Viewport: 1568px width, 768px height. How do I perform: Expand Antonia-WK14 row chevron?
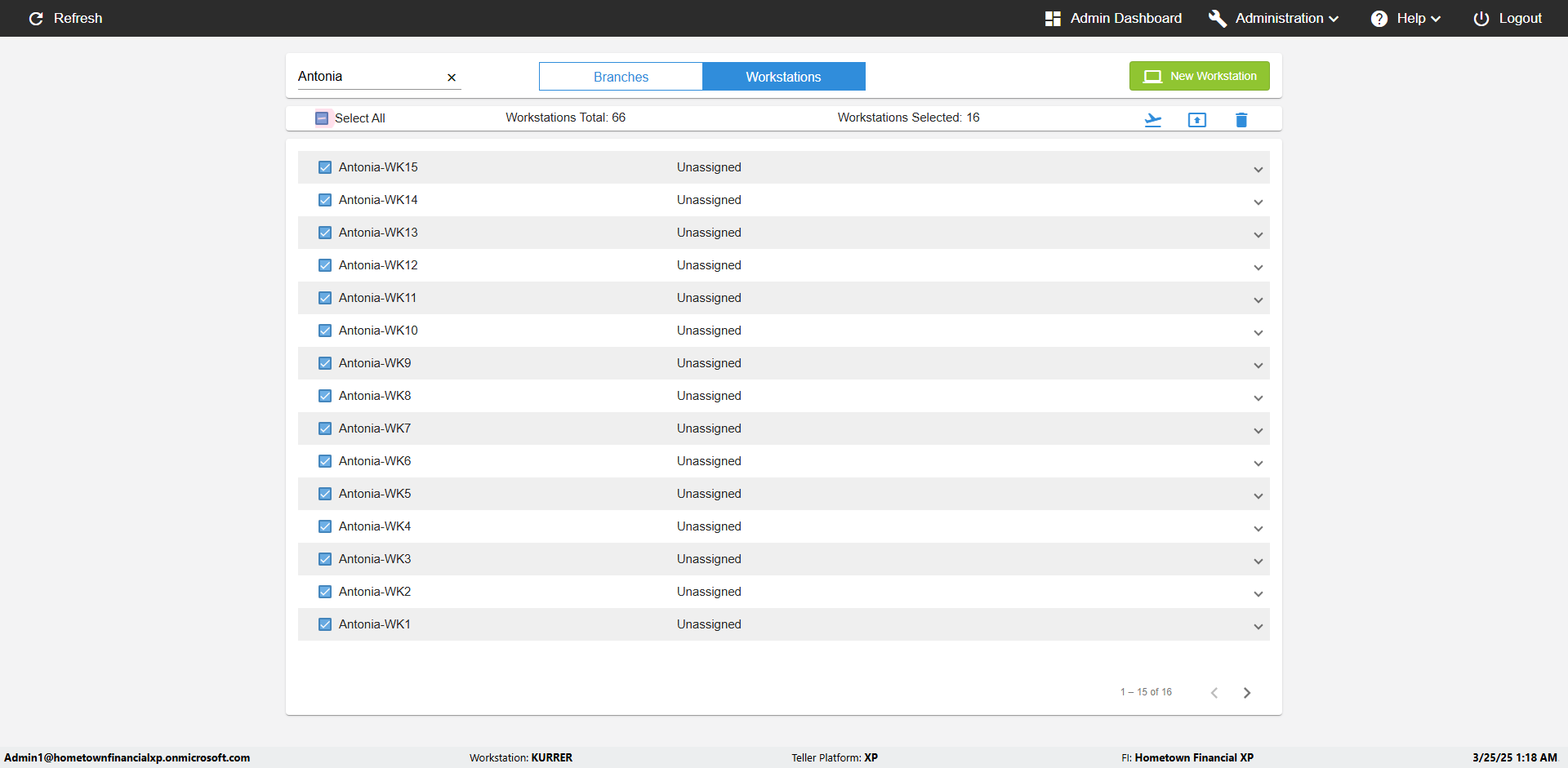(x=1258, y=202)
